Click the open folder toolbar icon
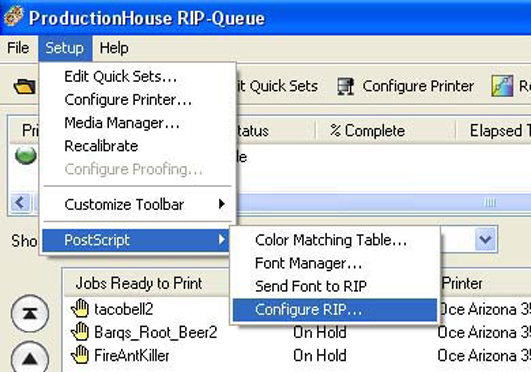This screenshot has height=372, width=531. 25,86
